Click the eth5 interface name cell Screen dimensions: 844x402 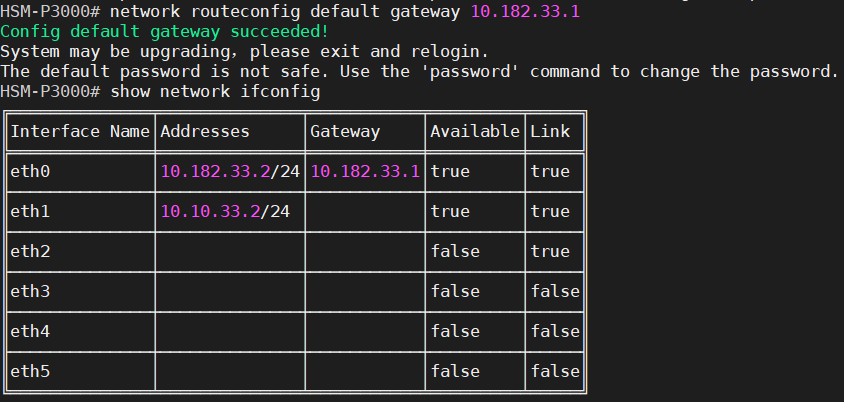pos(30,371)
